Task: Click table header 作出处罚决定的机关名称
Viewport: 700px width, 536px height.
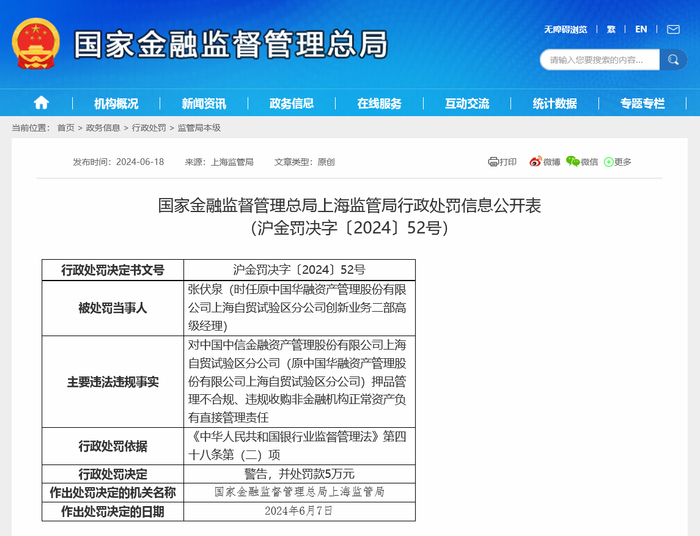Action: coord(113,493)
